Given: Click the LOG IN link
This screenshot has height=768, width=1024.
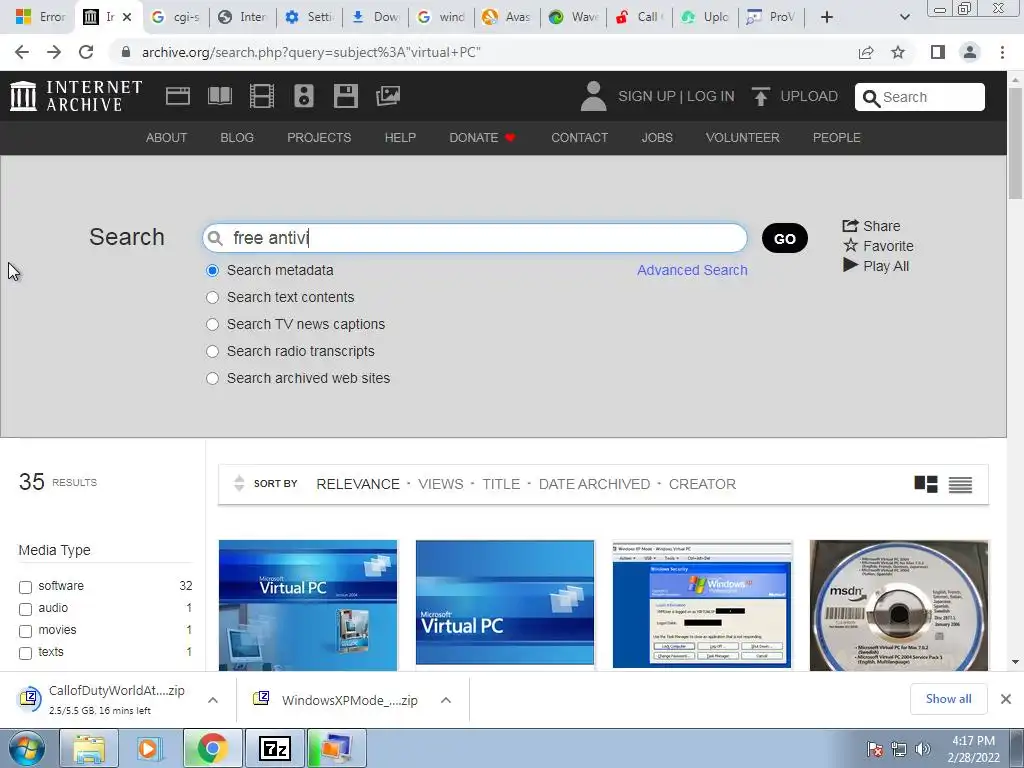Looking at the screenshot, I should [711, 96].
